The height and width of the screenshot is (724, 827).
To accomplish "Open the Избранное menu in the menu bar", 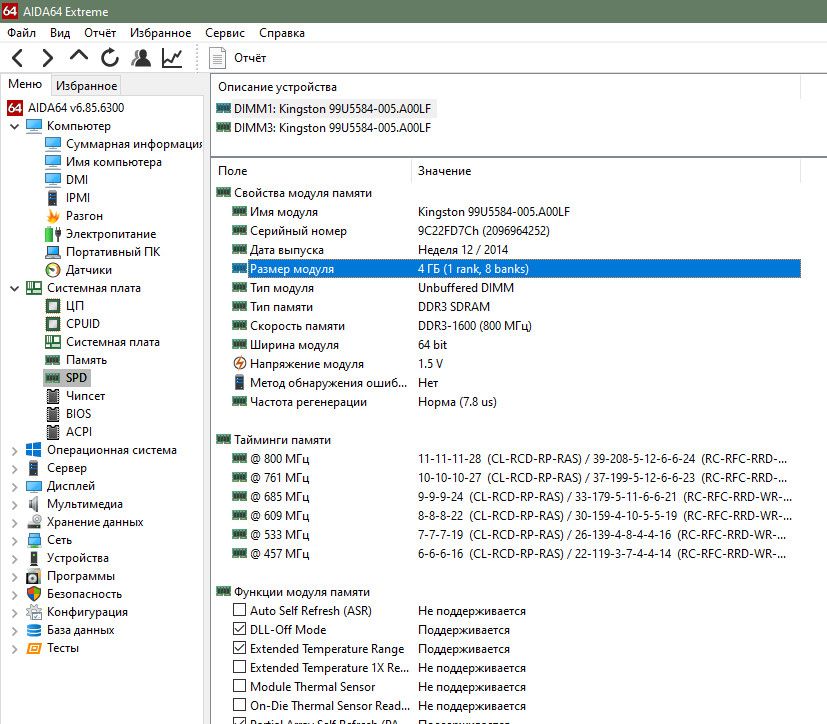I will (160, 33).
